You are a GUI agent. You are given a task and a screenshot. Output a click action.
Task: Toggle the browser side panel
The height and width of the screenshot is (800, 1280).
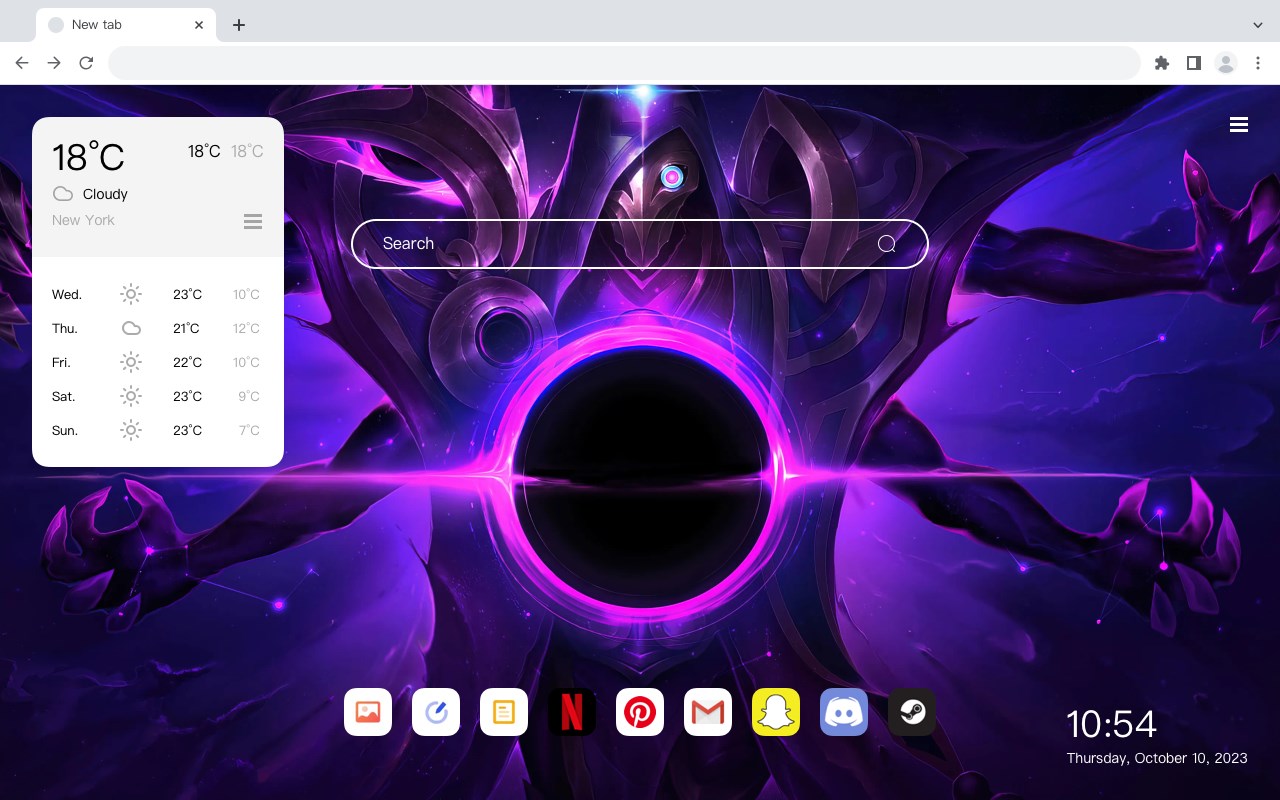pos(1193,63)
